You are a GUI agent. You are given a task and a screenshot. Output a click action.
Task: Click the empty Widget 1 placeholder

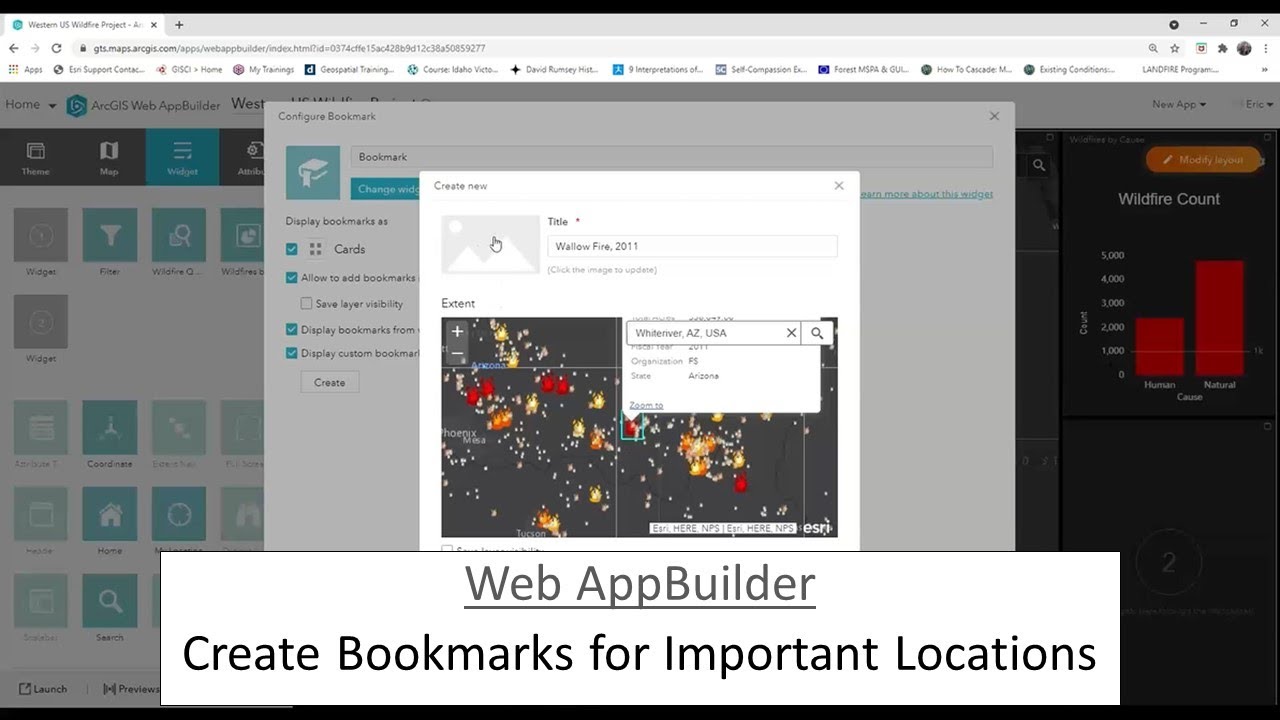pyautogui.click(x=41, y=235)
